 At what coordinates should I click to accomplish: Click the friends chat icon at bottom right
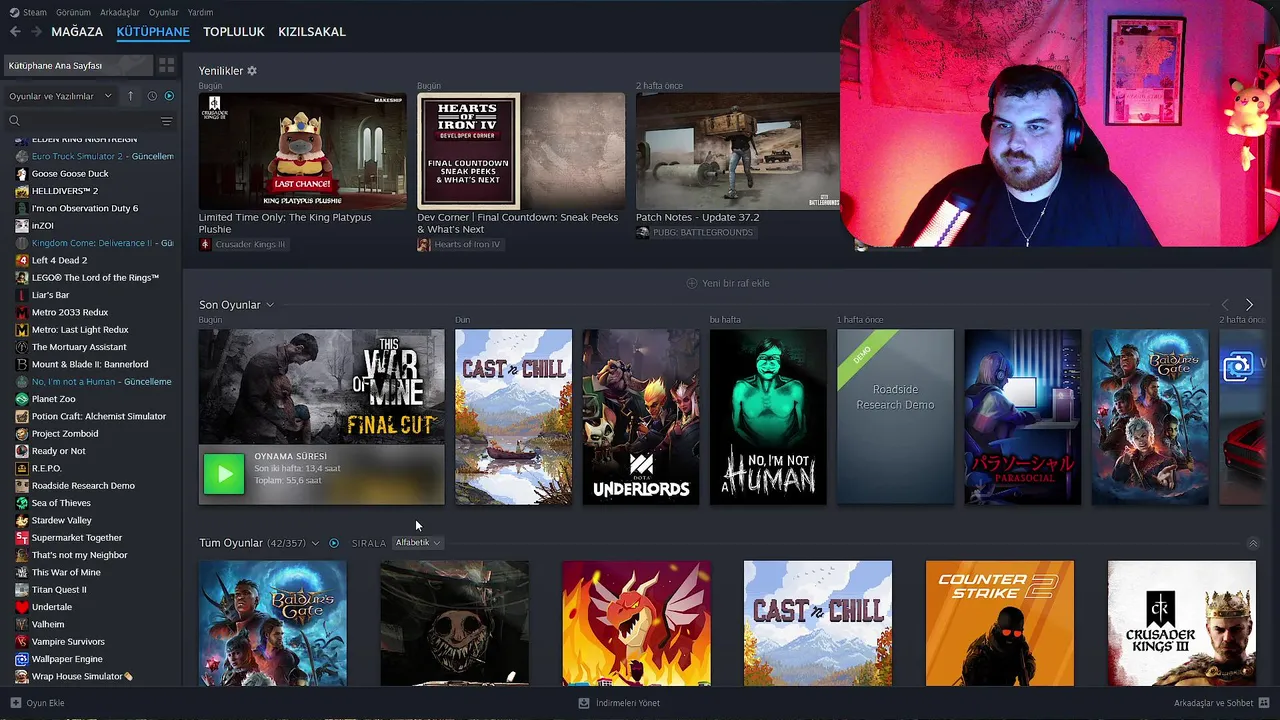tap(1264, 703)
